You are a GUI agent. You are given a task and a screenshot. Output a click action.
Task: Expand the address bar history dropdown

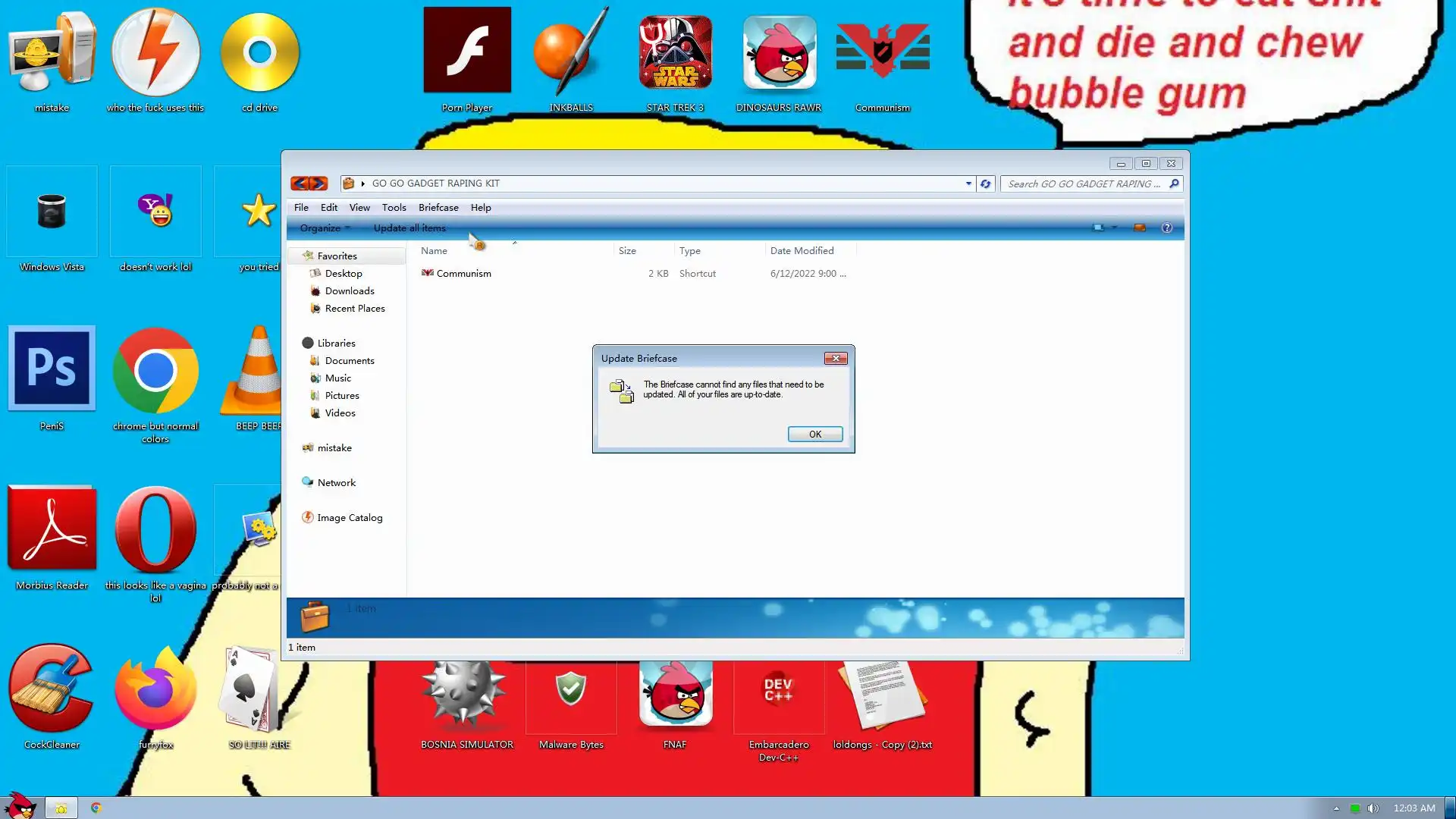[x=968, y=184]
